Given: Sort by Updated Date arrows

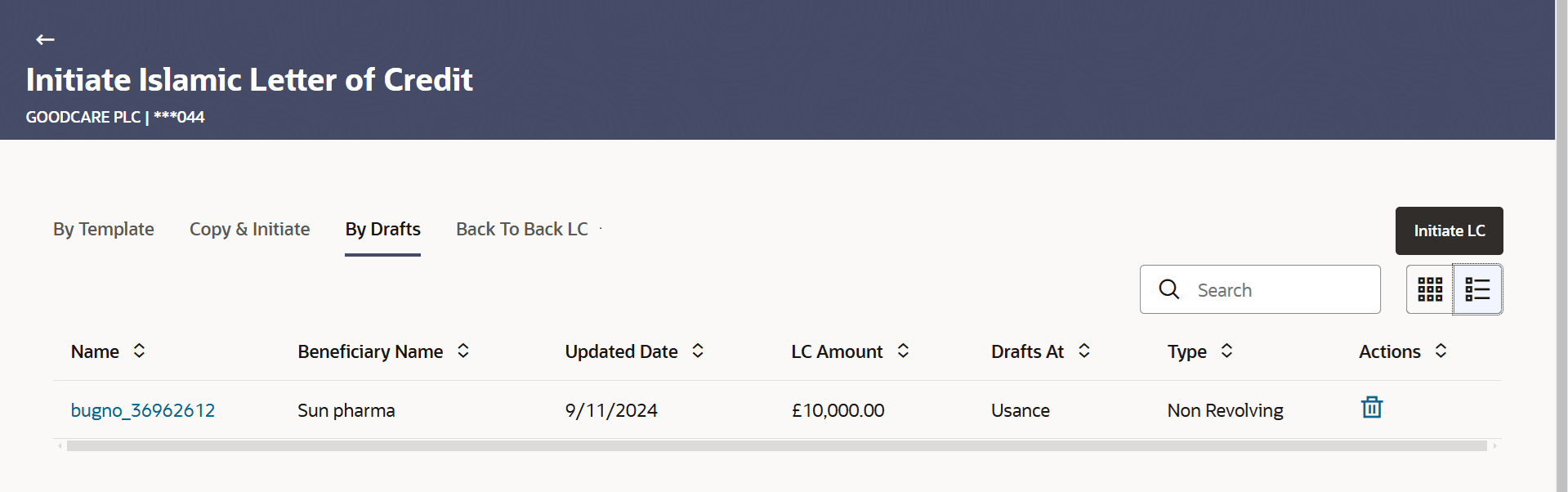Looking at the screenshot, I should click(698, 351).
